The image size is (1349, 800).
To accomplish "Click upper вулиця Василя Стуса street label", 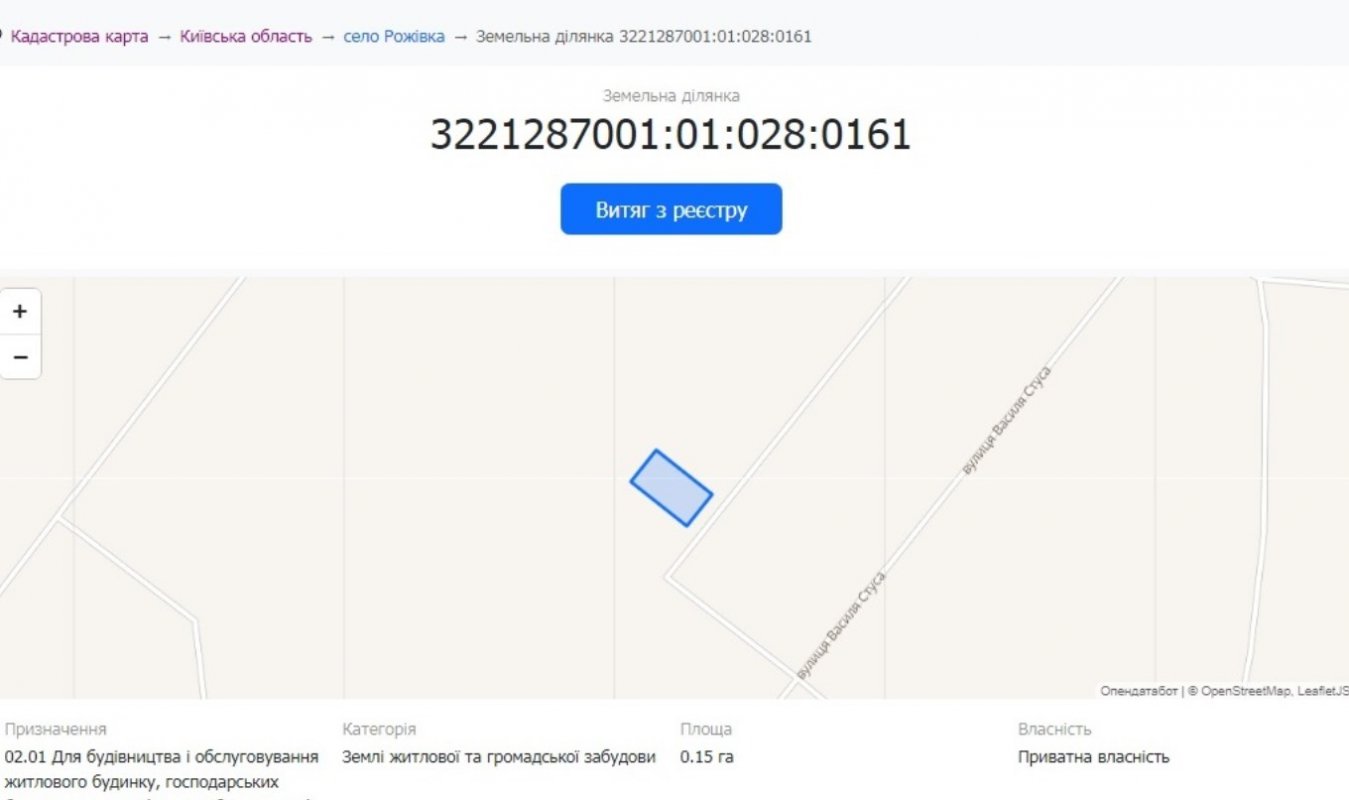I will 1005,421.
